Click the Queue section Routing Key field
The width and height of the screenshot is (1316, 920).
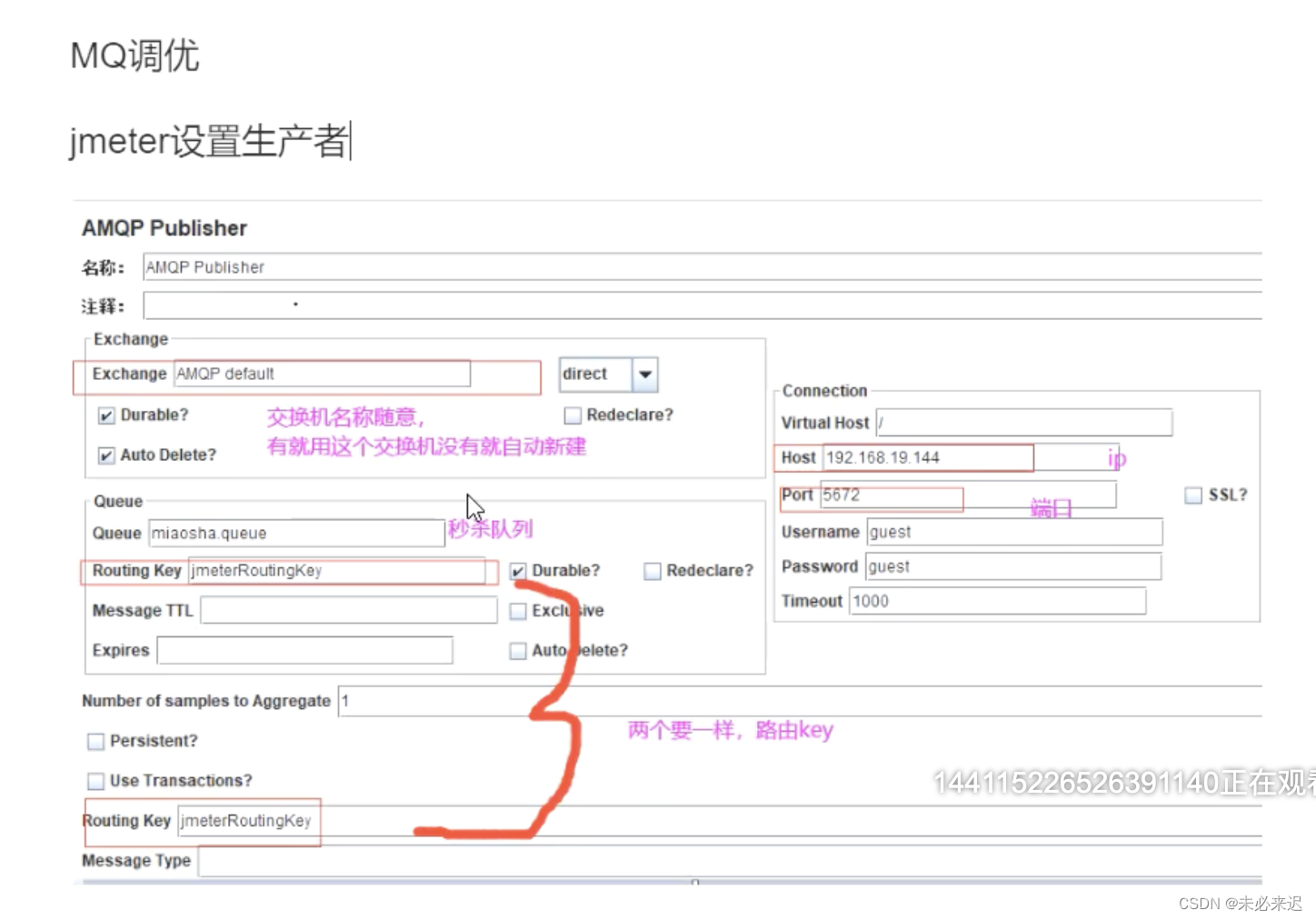pos(337,571)
